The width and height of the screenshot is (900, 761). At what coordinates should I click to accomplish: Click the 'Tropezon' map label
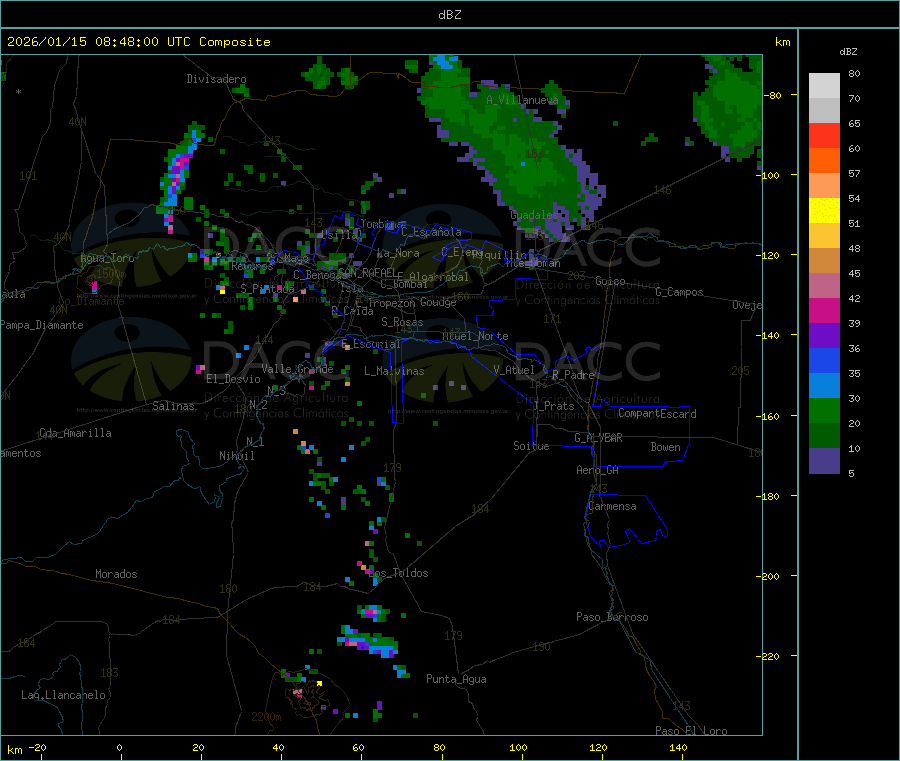pos(392,303)
